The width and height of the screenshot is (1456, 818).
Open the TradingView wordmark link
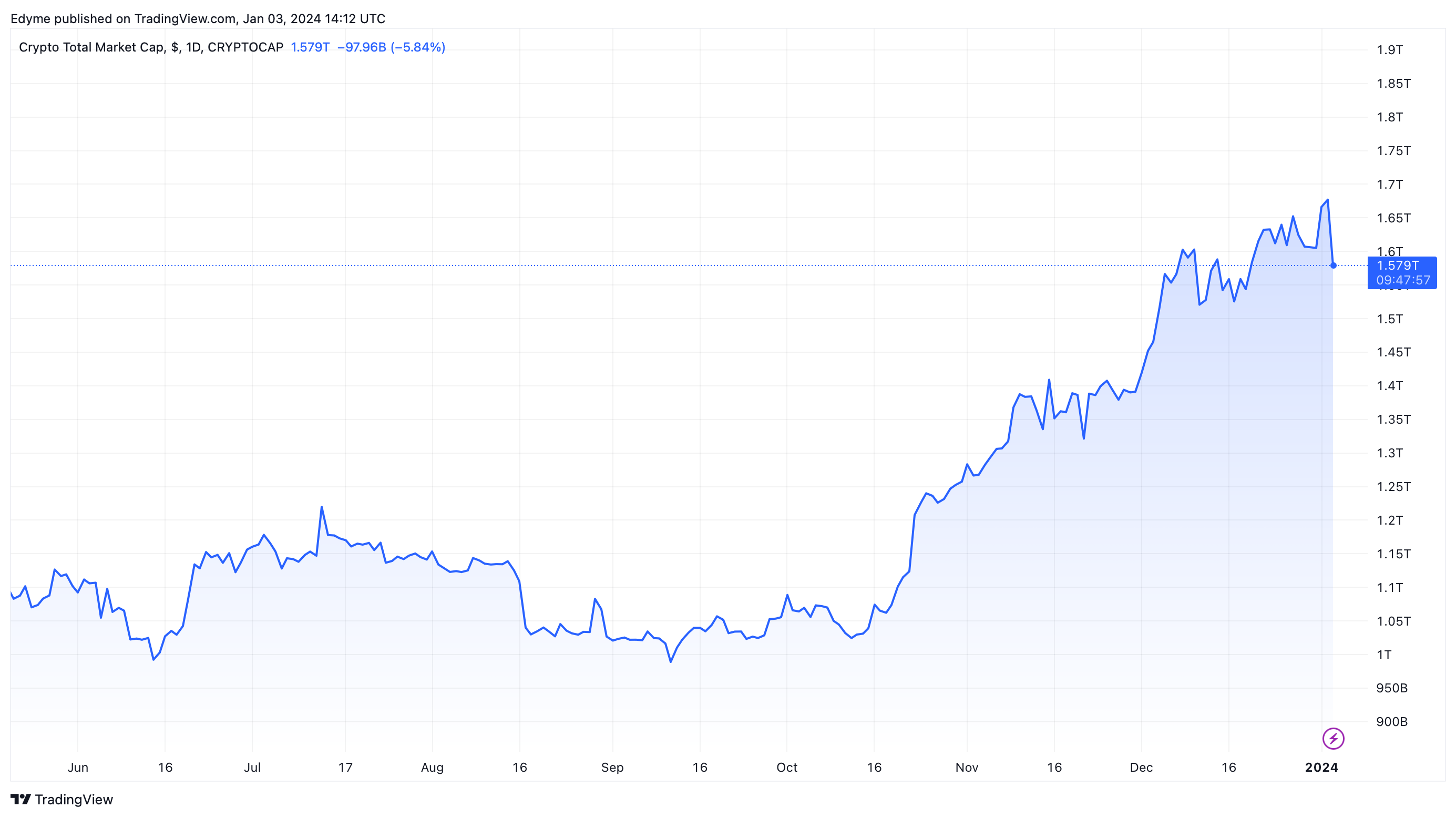[74, 800]
